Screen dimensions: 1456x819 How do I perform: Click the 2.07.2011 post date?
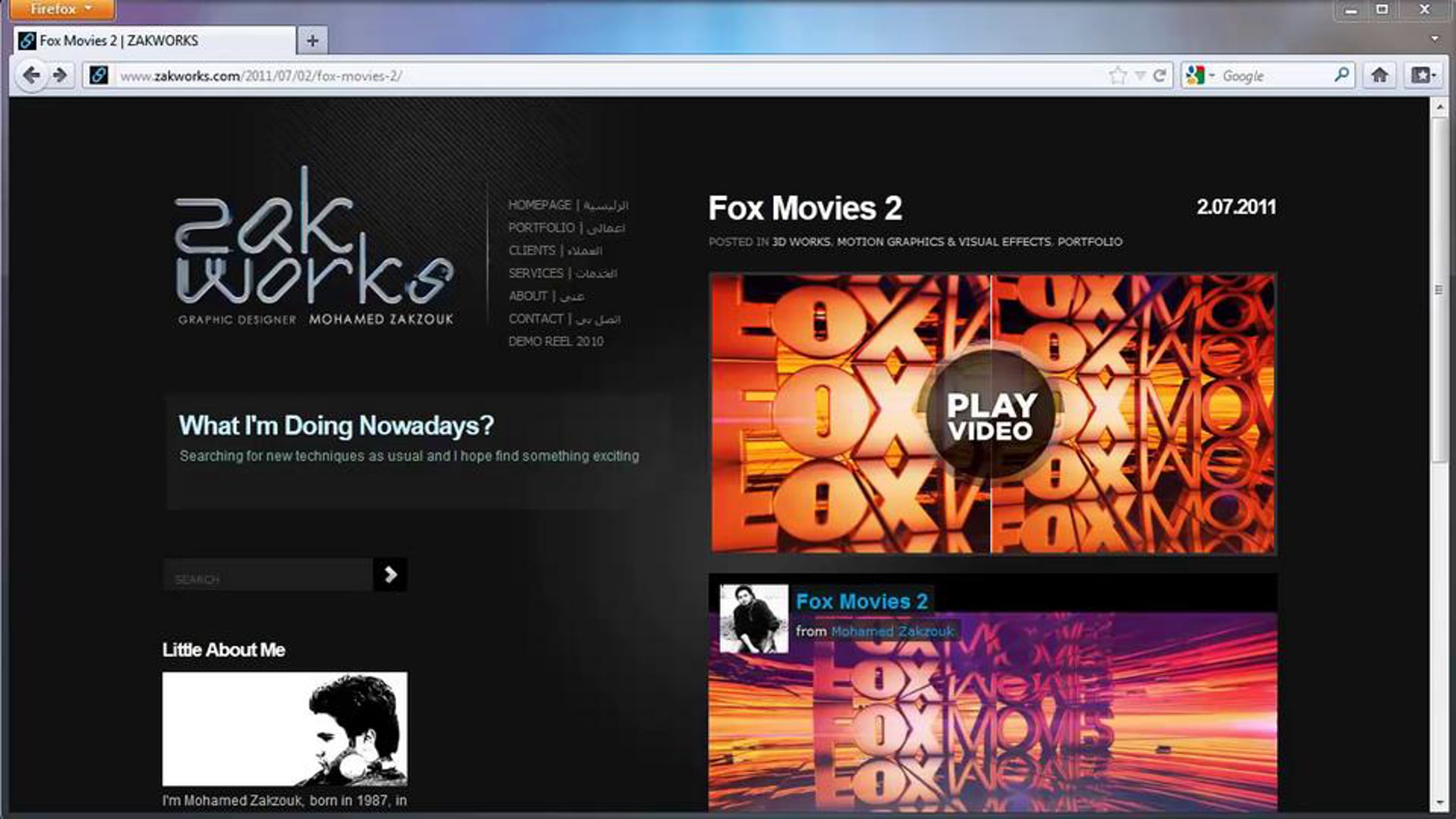(1236, 207)
